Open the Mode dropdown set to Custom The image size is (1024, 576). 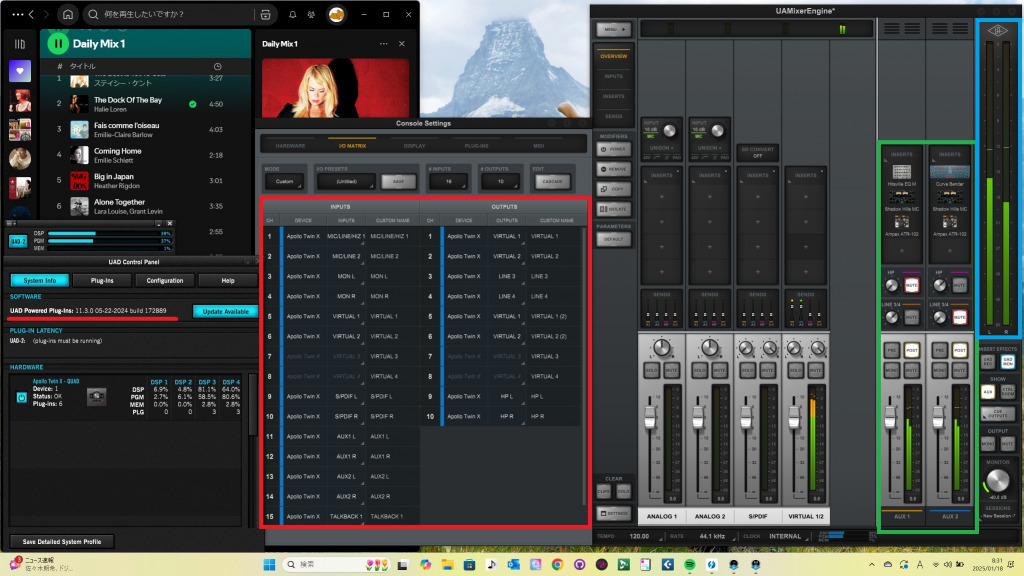(283, 182)
